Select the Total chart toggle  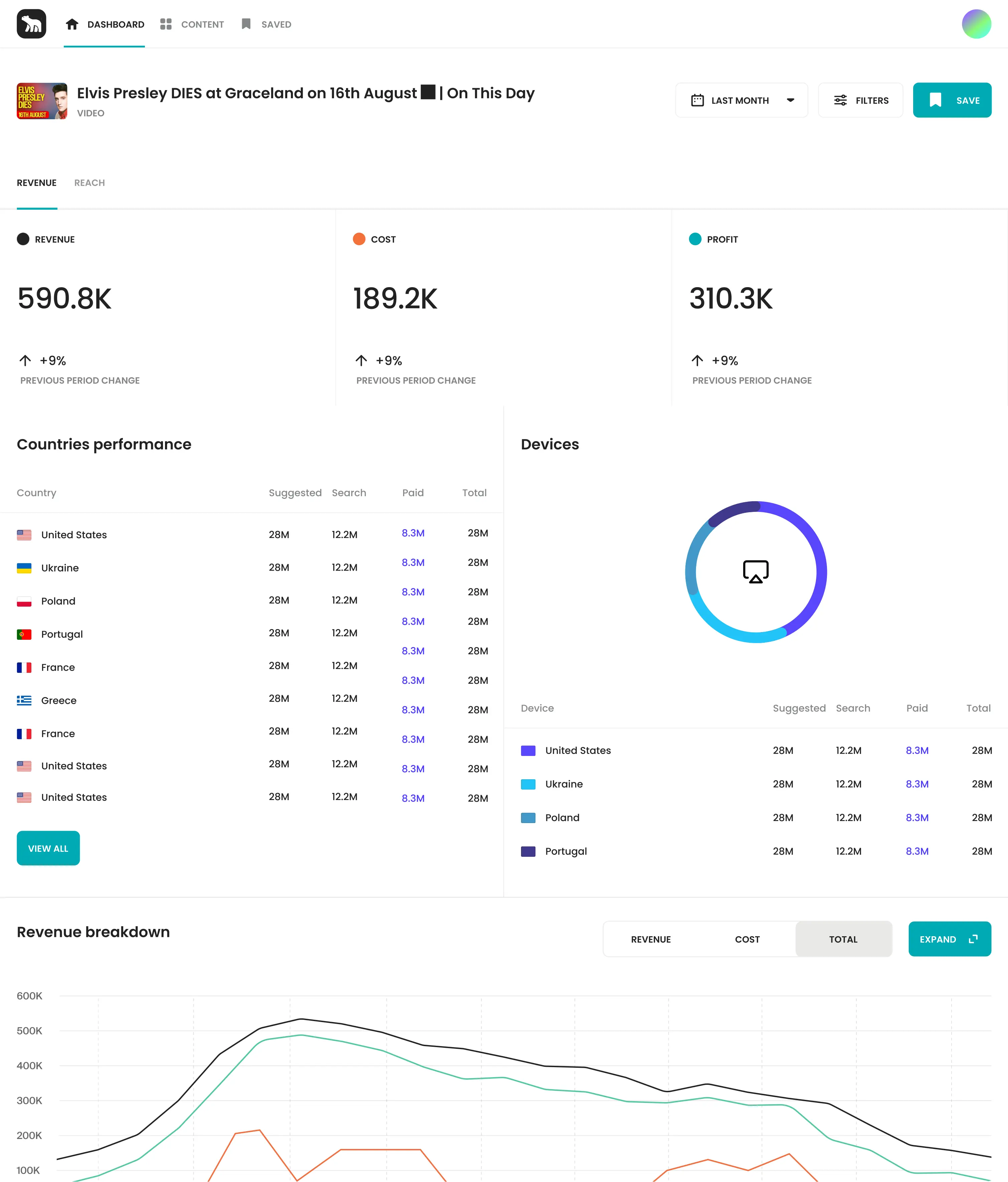843,940
